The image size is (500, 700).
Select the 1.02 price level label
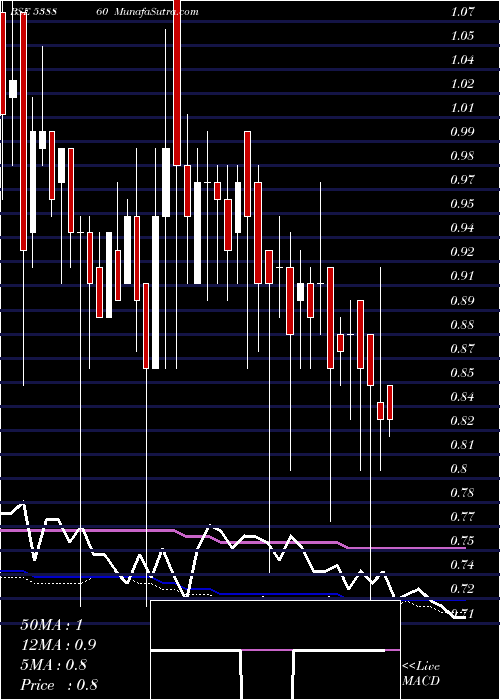click(x=462, y=84)
